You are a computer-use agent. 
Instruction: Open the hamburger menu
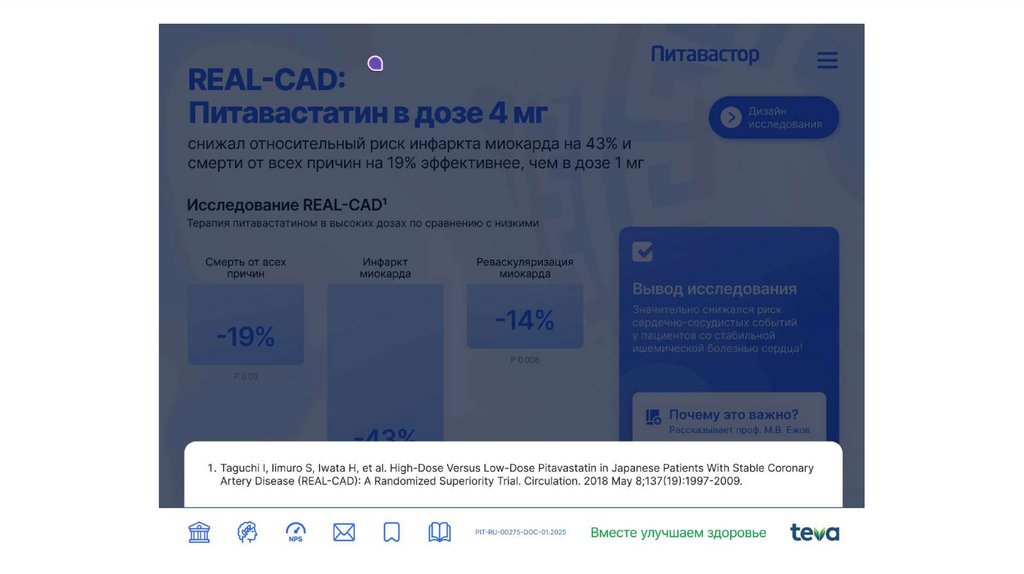click(x=827, y=60)
